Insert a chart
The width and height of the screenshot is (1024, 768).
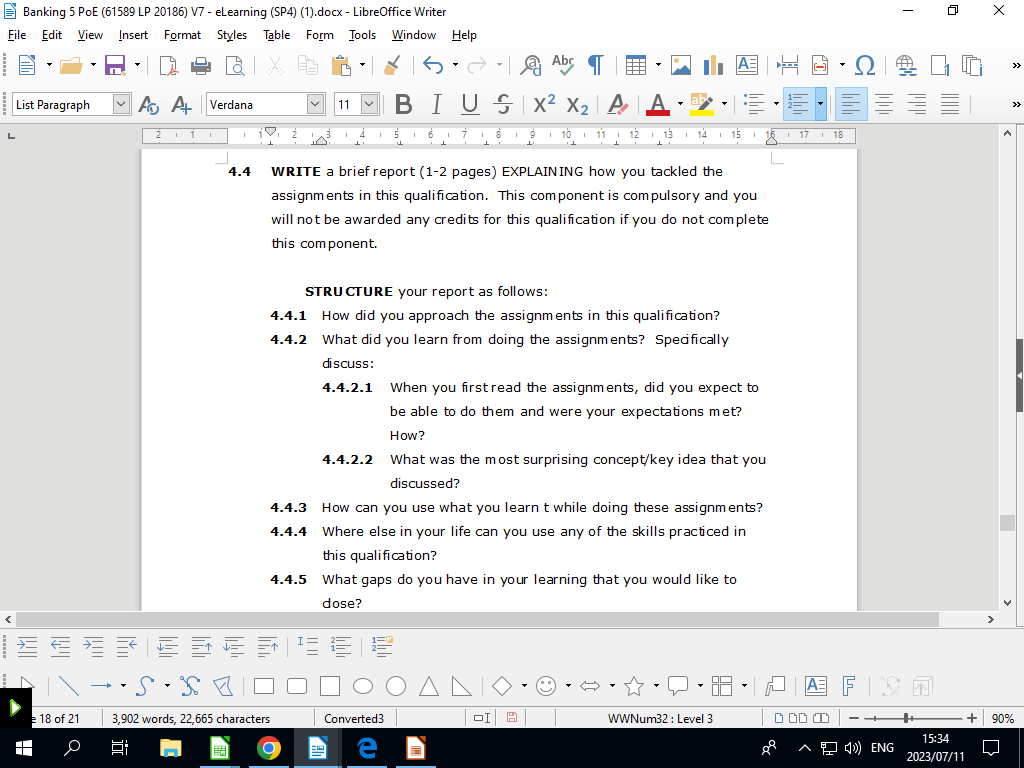[712, 65]
